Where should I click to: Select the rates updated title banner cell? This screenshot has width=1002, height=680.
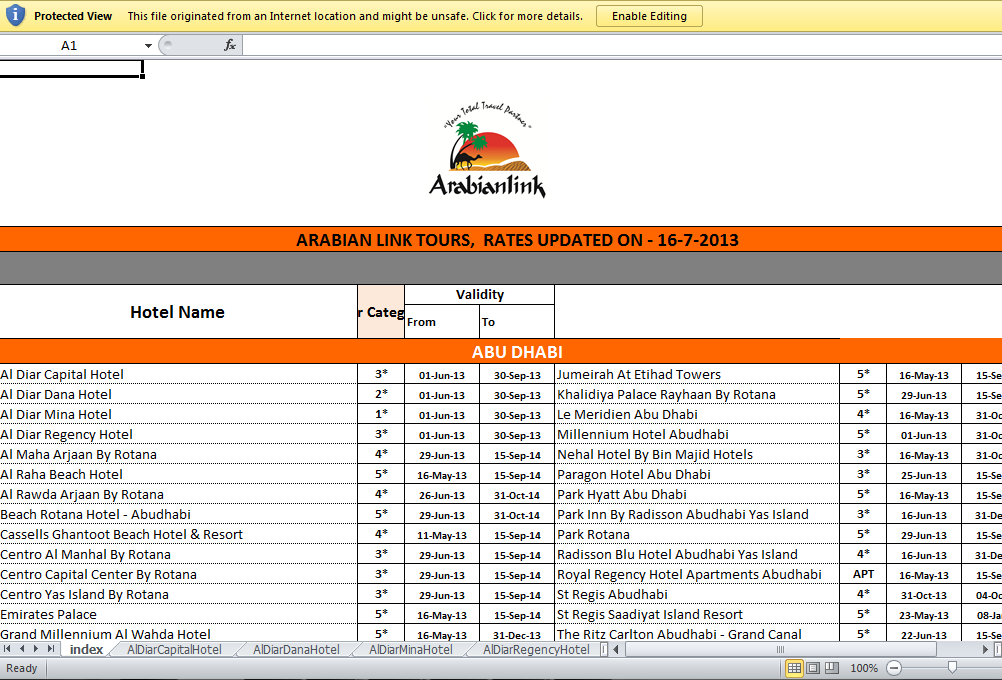tap(501, 240)
